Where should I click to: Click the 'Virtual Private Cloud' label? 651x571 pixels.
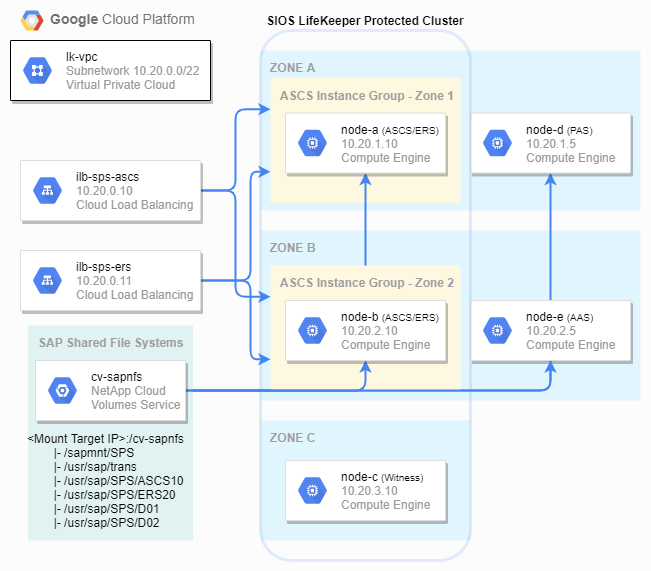[120, 85]
